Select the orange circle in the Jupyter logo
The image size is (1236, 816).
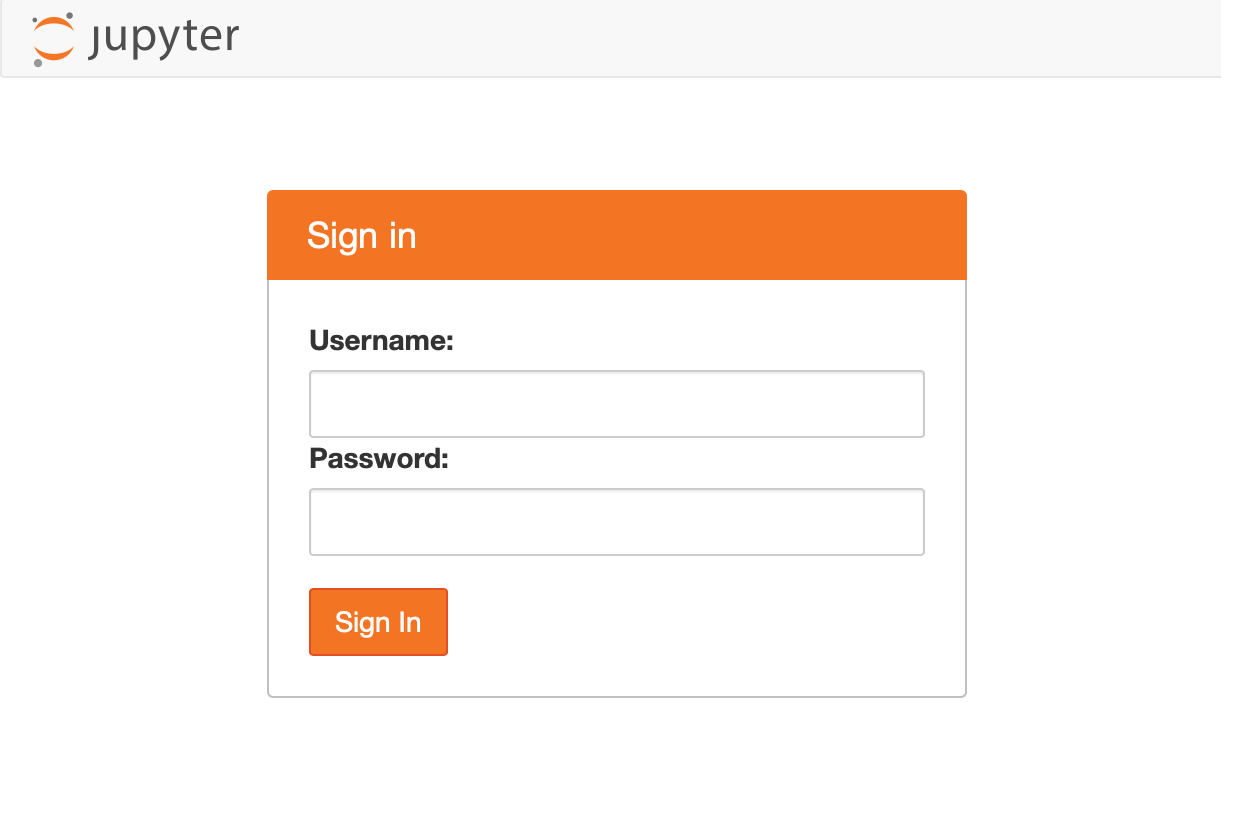pos(52,40)
